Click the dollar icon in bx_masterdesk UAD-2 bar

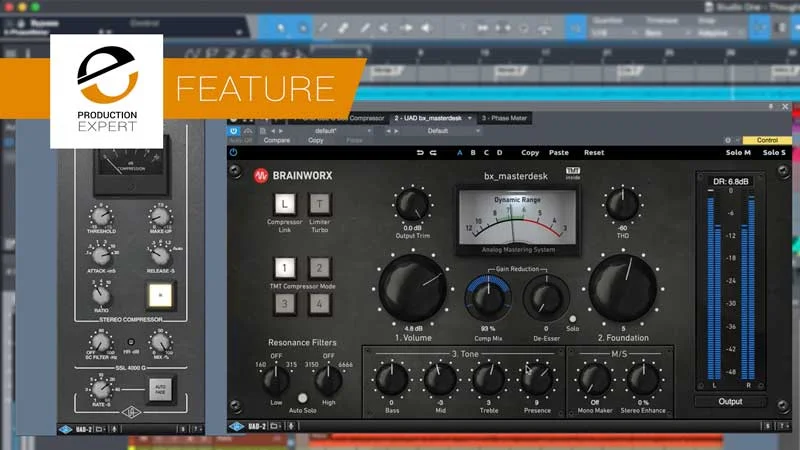pos(767,426)
